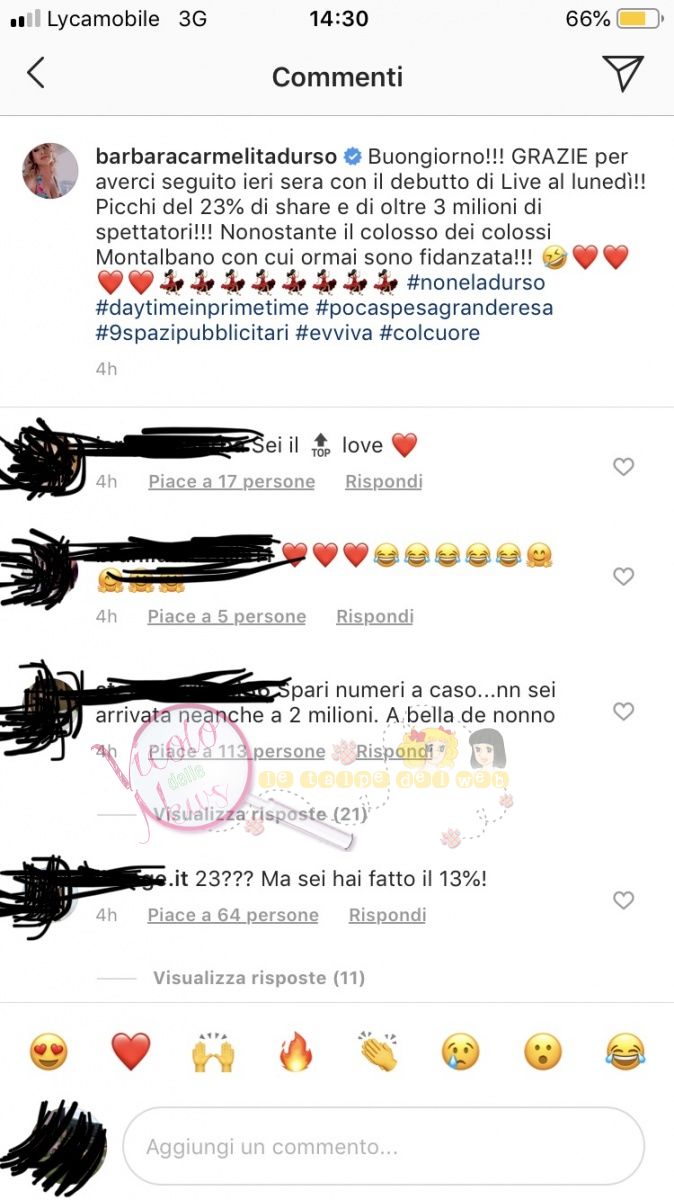Viewport: 674px width, 1200px height.
Task: Insert the surprised face emoji reaction
Action: [x=543, y=1052]
